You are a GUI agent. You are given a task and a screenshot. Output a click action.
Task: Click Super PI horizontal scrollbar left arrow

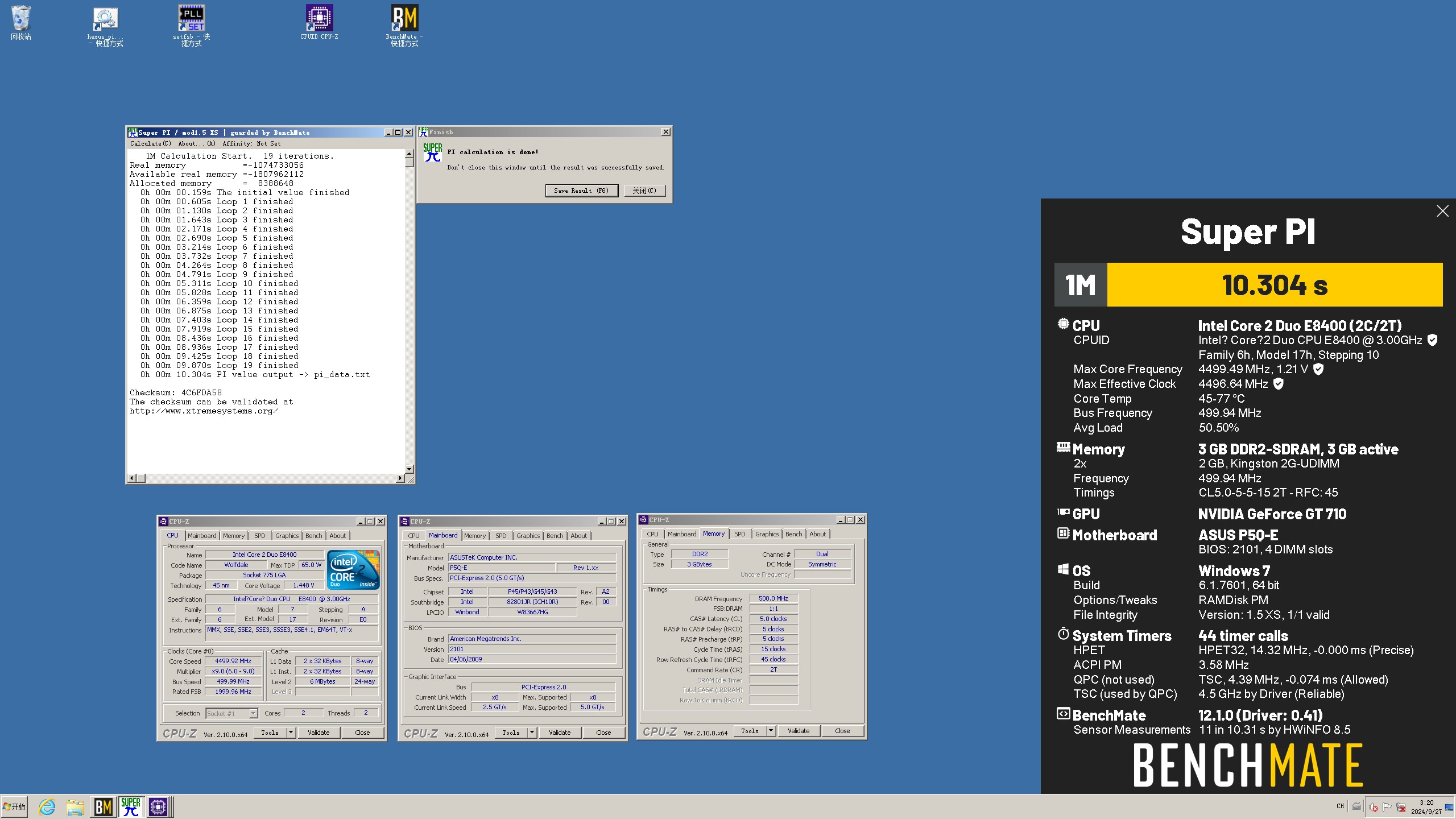[132, 478]
